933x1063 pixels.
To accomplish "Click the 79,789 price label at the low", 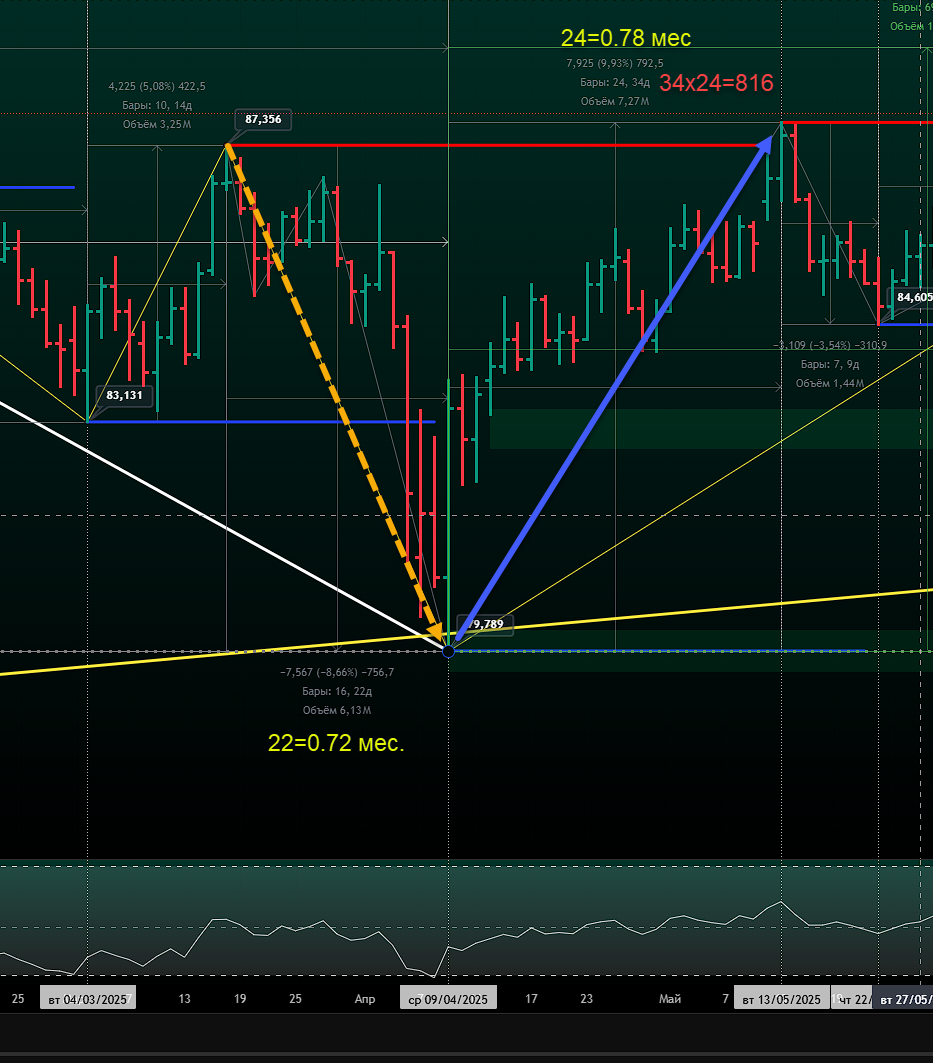I will click(485, 624).
